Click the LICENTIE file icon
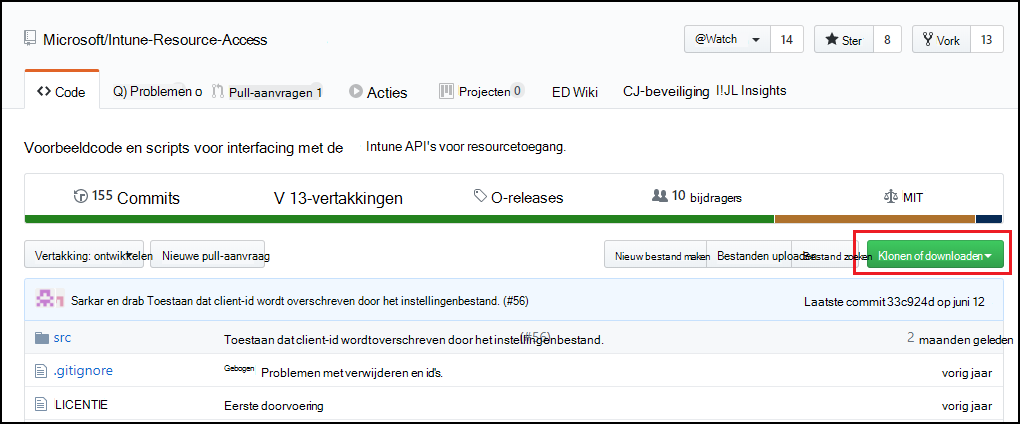The width and height of the screenshot is (1020, 424). [41, 405]
